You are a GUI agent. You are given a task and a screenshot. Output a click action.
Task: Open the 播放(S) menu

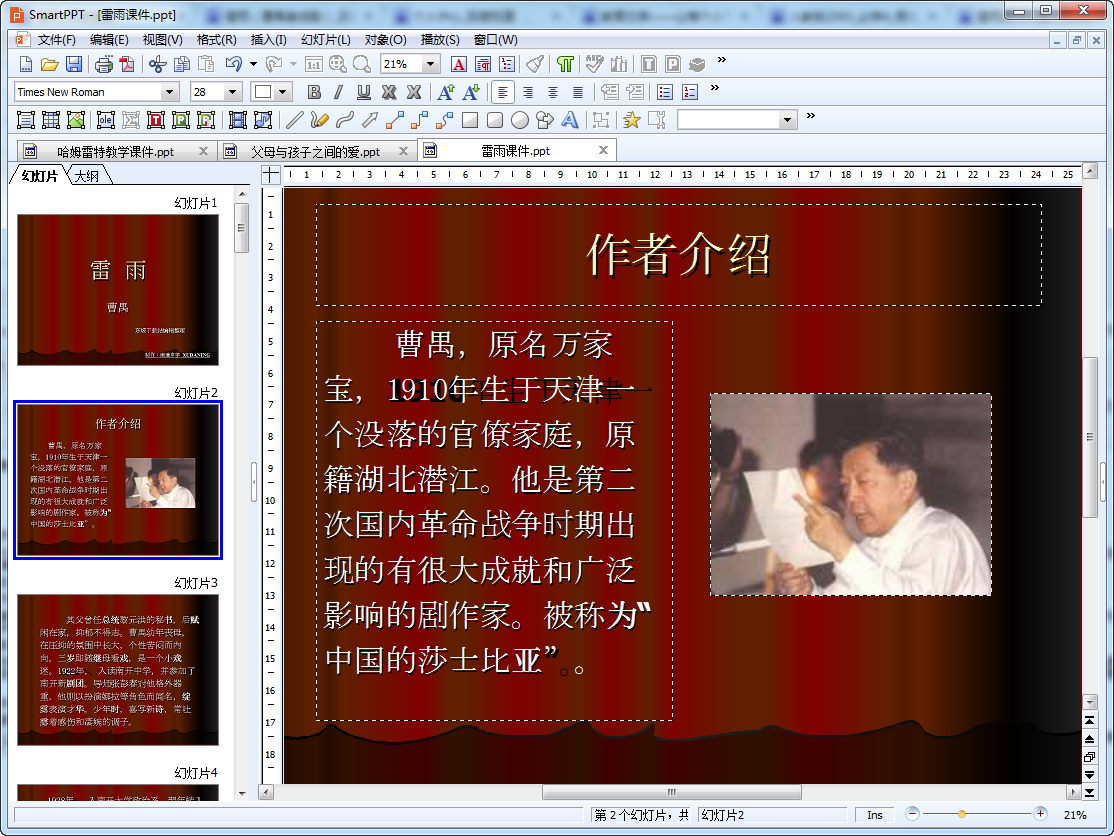pos(440,40)
